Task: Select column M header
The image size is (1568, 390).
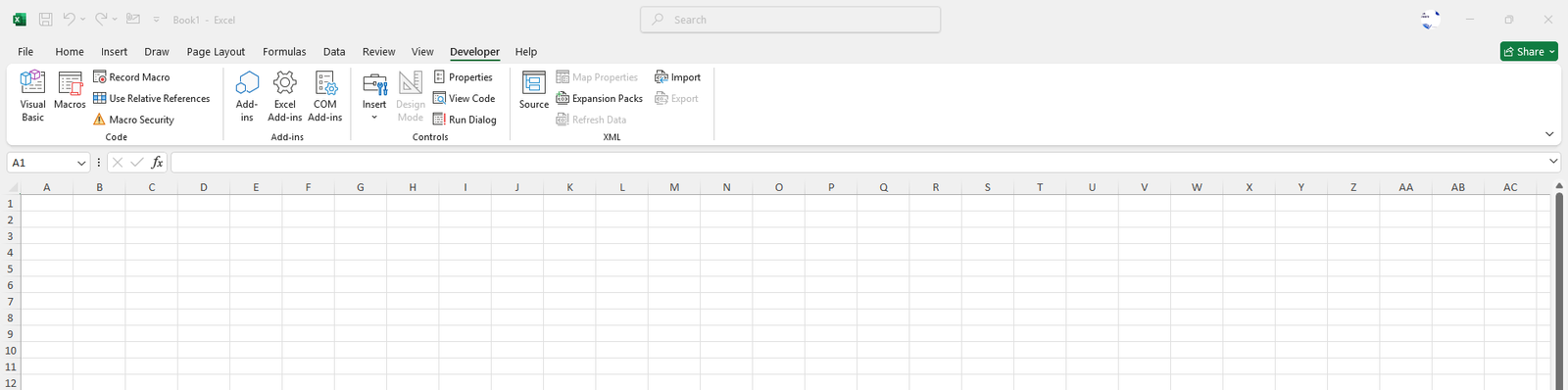Action: tap(674, 187)
